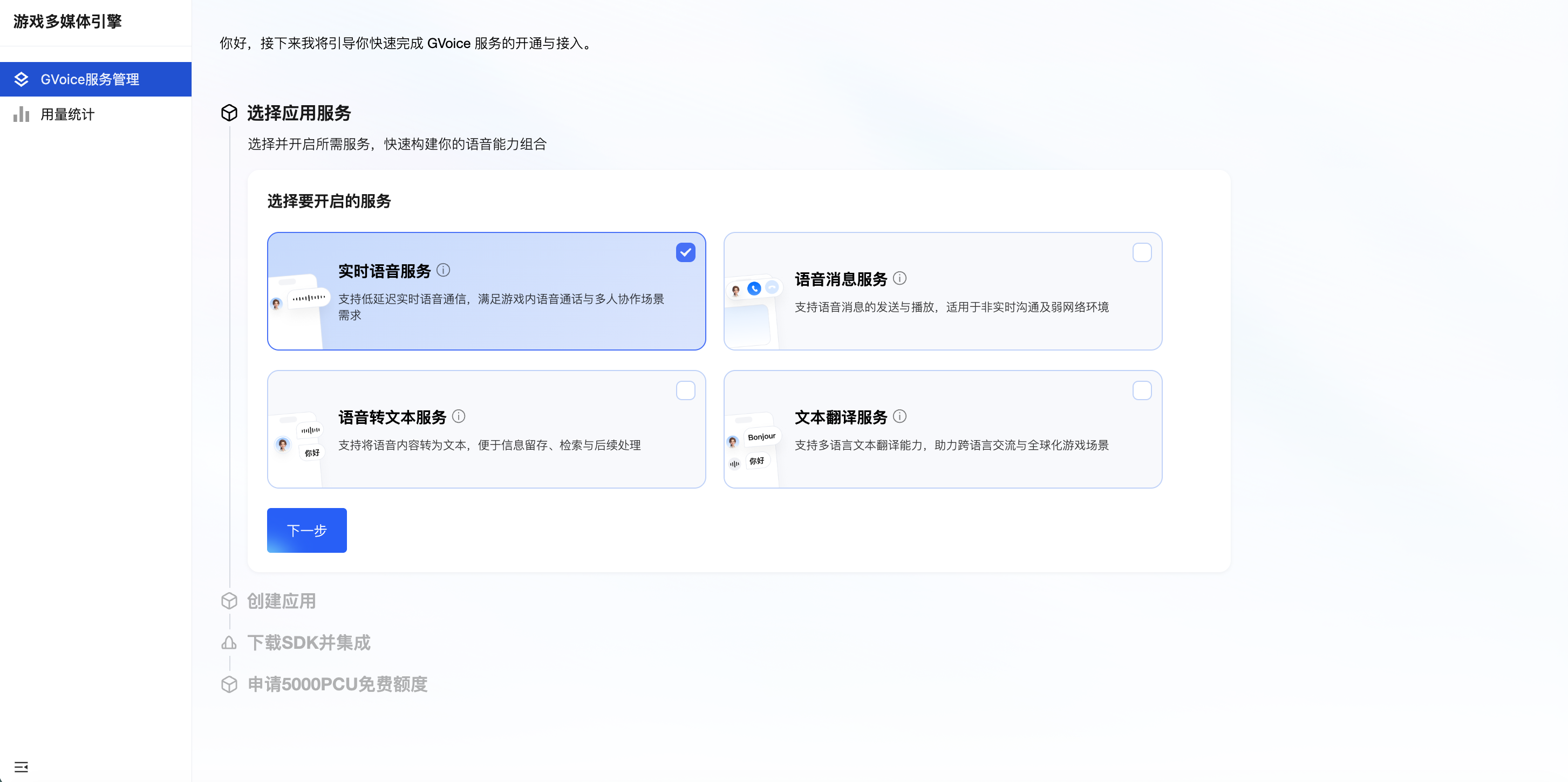
Task: Click info icon beside 语音转文本服务
Action: coord(459,416)
